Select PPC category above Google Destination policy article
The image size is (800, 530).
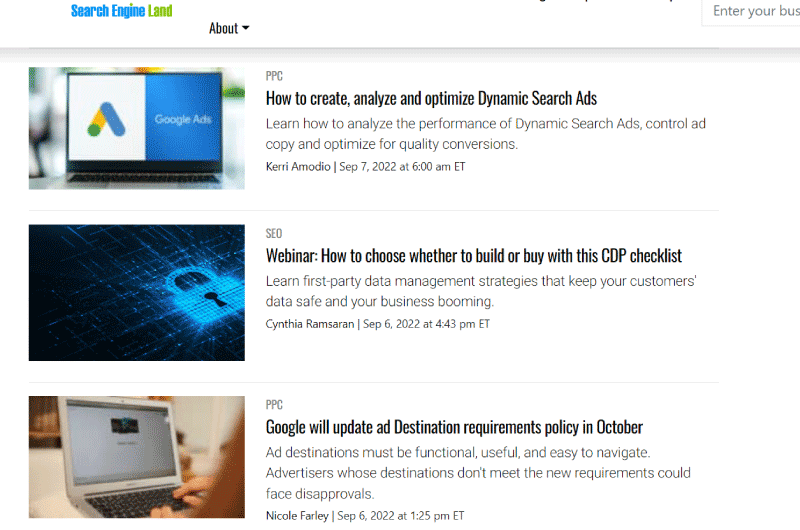[274, 405]
